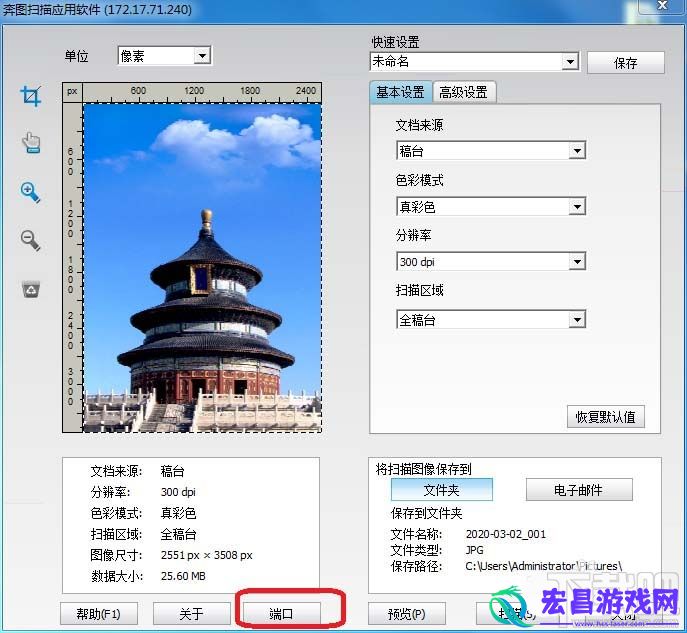Close the scanner application window
Screen dimensions: 687x633
point(662,6)
